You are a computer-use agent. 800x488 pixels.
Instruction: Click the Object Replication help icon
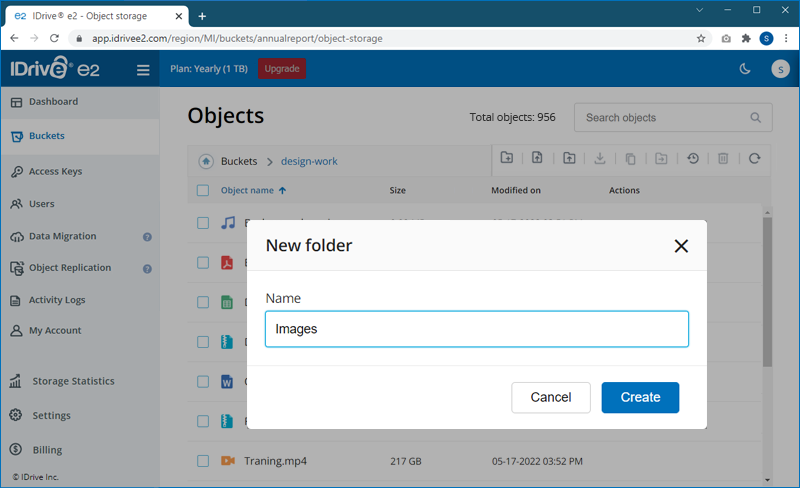point(147,268)
